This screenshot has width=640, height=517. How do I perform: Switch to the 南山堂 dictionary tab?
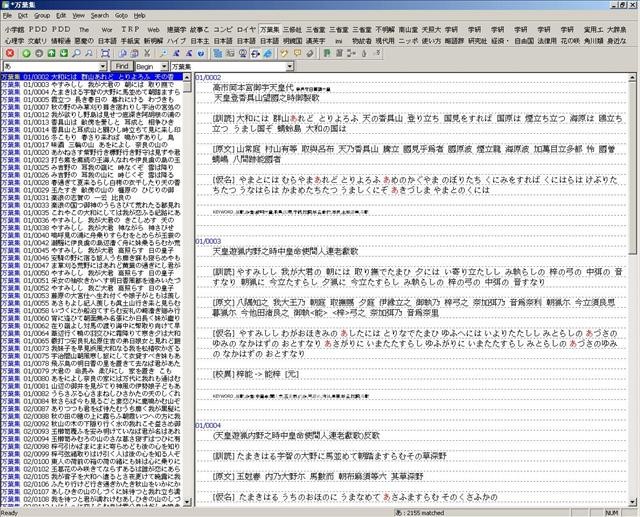(408, 30)
